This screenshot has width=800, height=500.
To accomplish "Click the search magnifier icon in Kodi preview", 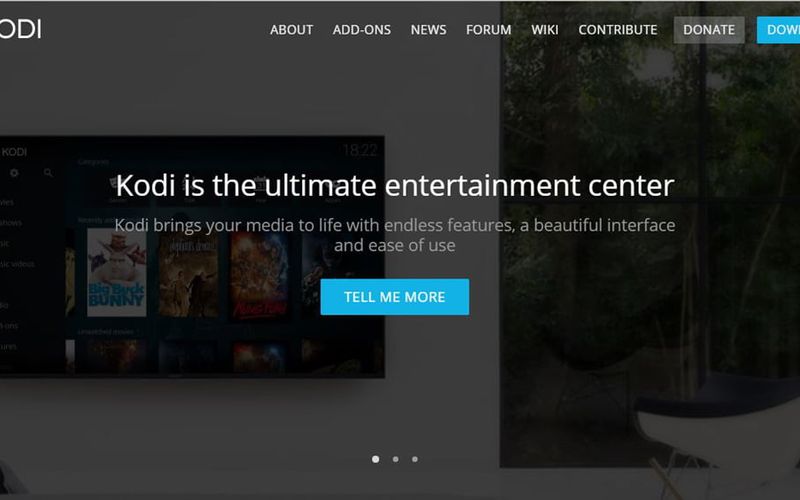I will pos(48,173).
